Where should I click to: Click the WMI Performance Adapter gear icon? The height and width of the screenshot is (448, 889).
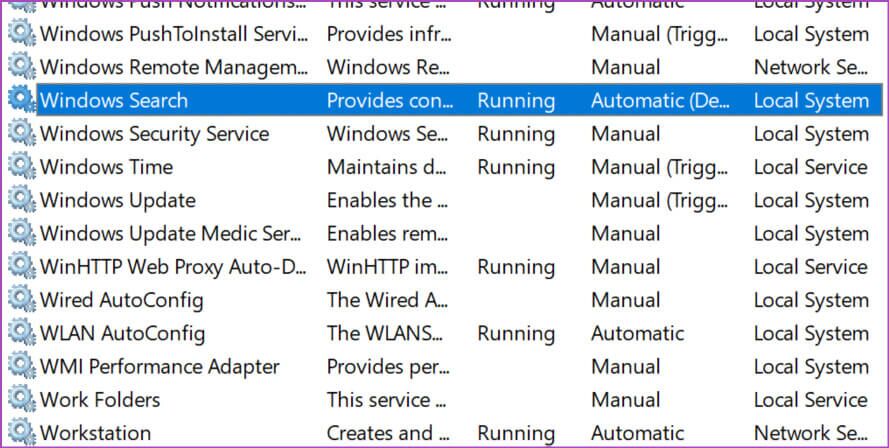click(20, 367)
